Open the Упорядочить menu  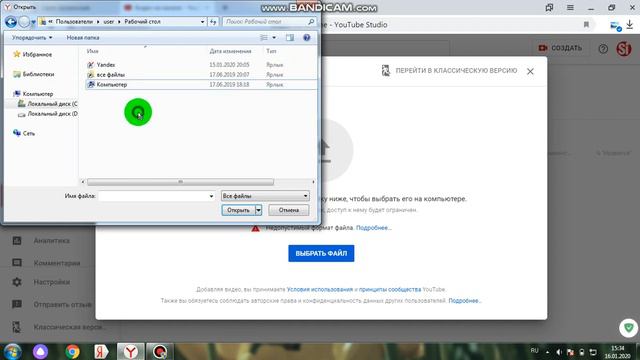pyautogui.click(x=32, y=38)
